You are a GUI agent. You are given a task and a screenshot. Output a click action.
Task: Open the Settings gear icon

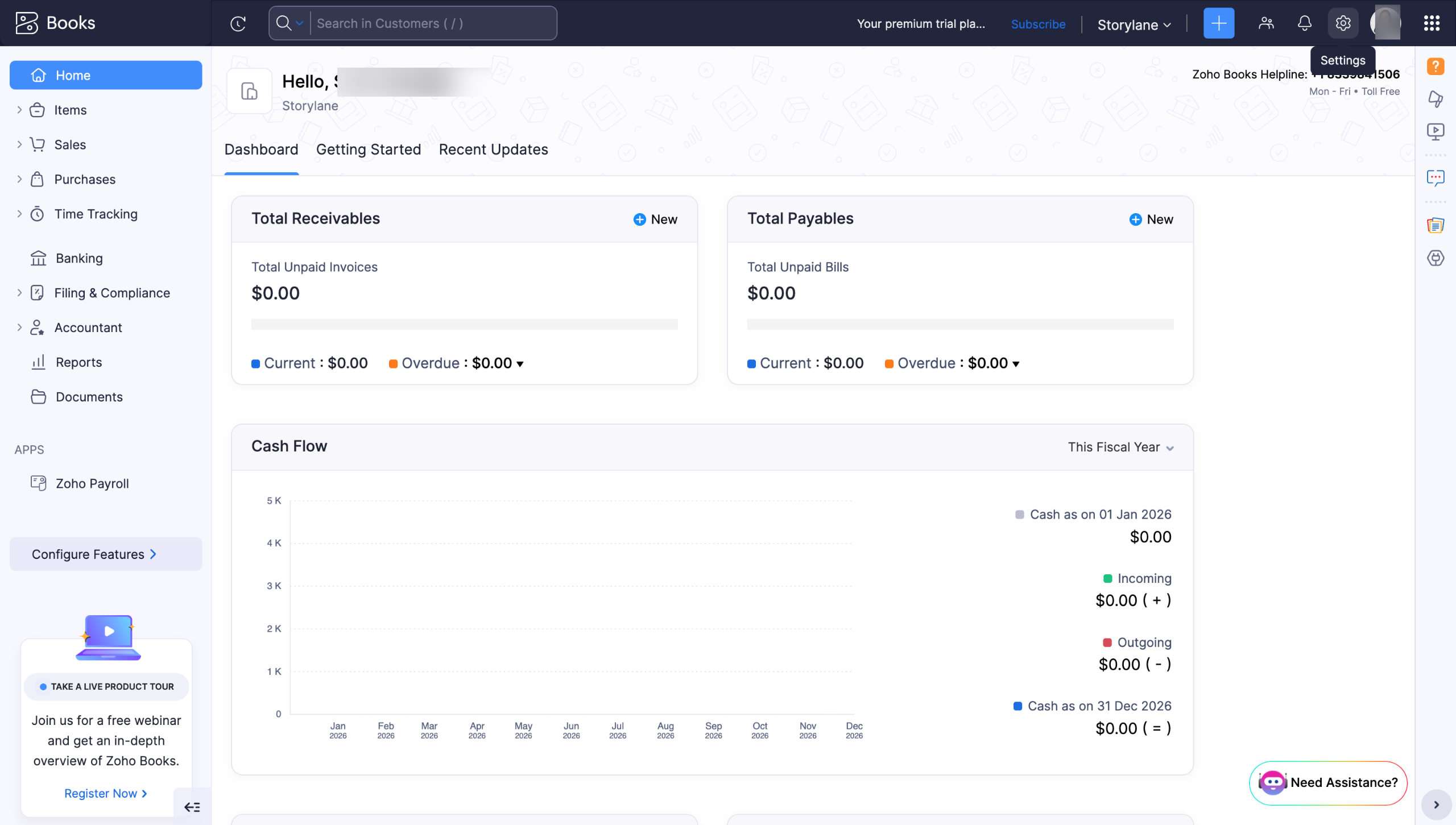[1342, 23]
